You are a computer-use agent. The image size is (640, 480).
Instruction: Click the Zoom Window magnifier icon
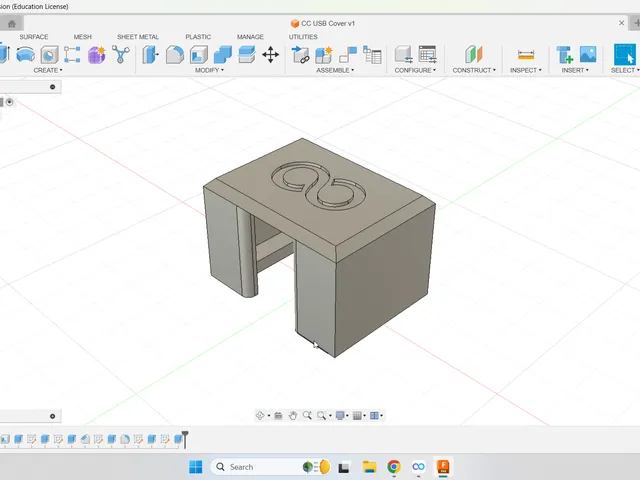coord(322,416)
